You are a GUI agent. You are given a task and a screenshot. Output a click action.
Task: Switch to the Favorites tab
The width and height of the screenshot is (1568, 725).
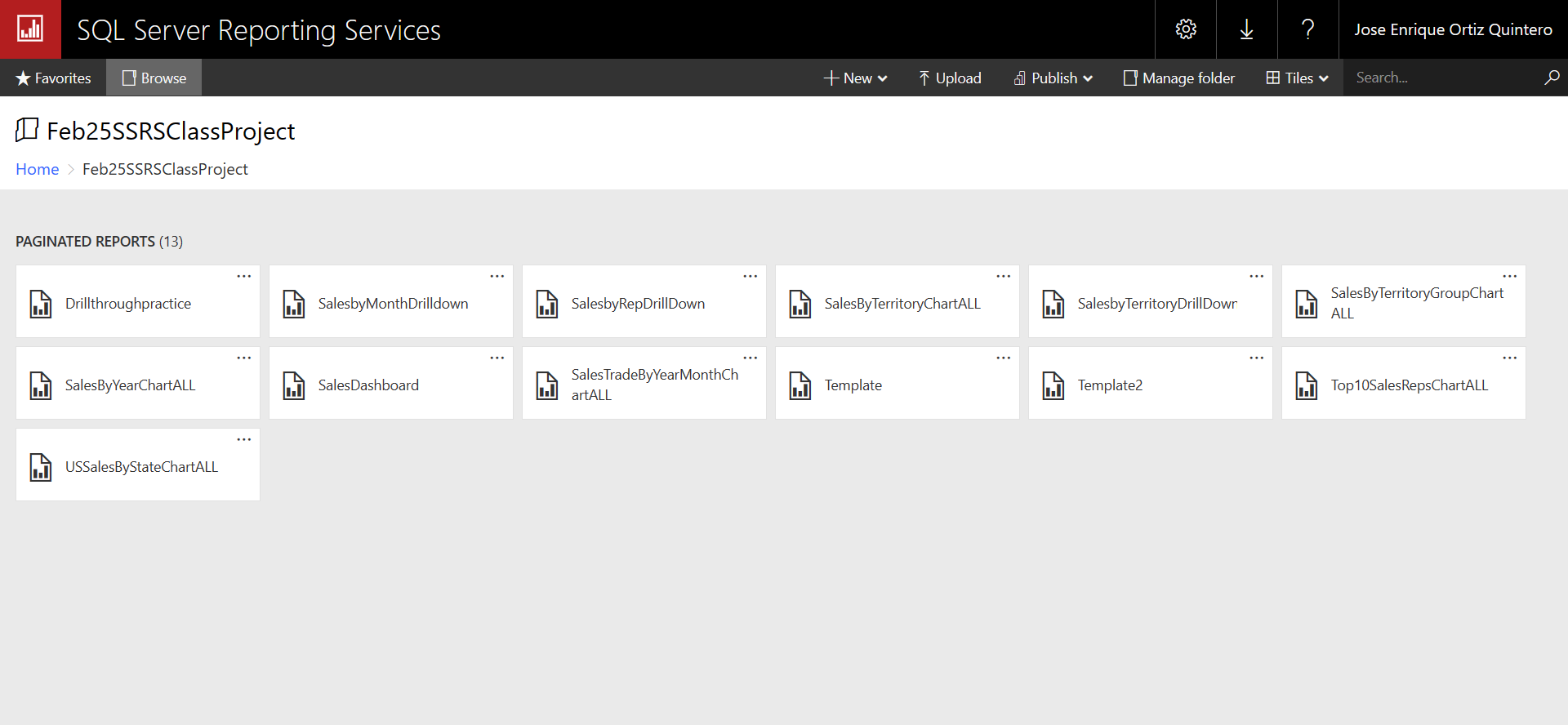[53, 78]
